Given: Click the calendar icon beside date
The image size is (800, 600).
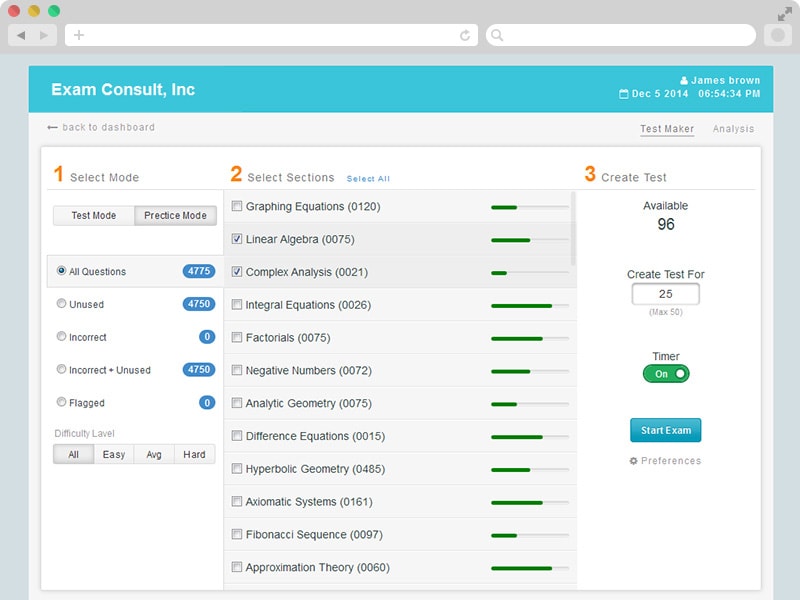Looking at the screenshot, I should (623, 94).
